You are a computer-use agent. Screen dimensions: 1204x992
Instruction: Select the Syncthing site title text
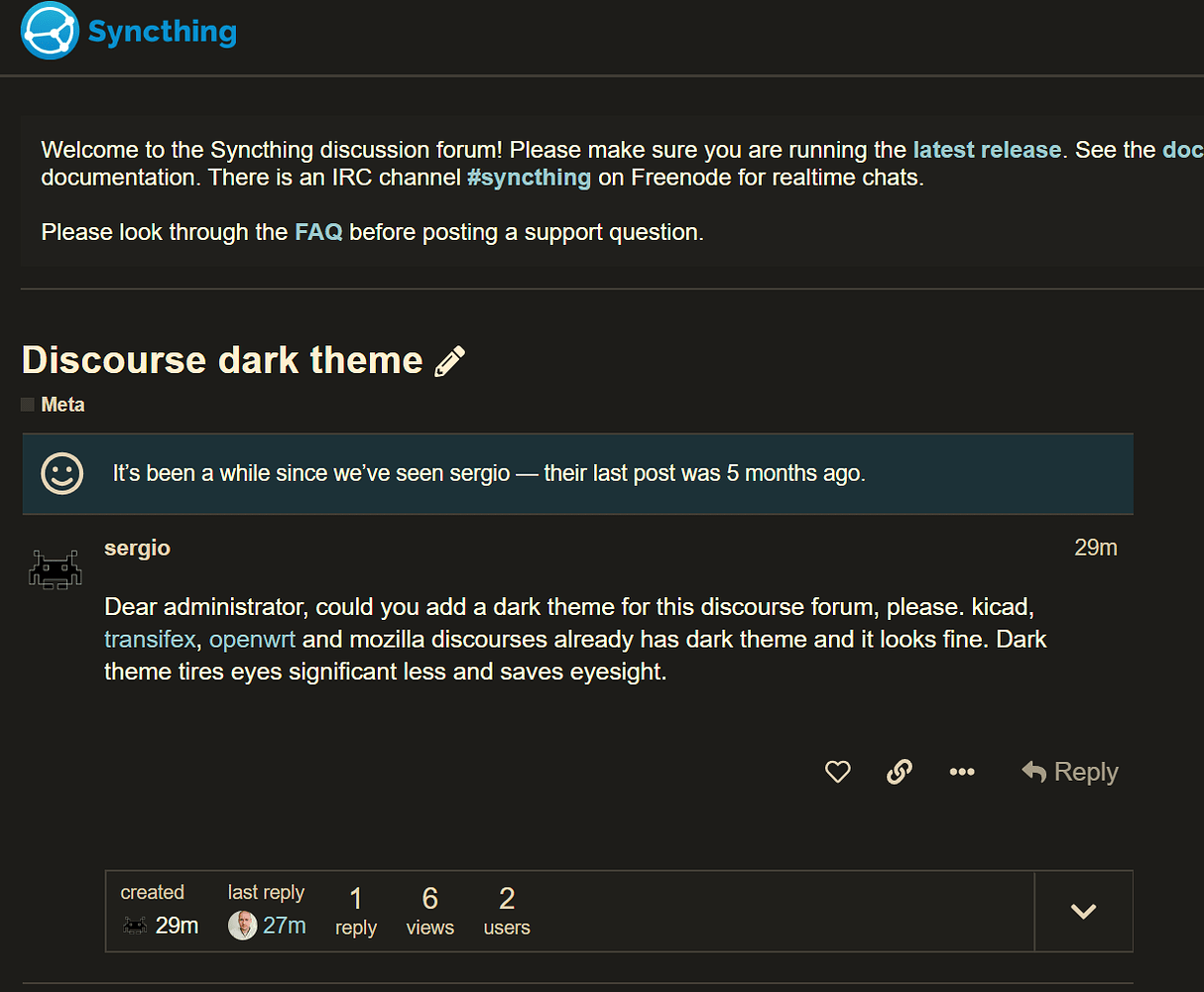[x=162, y=31]
